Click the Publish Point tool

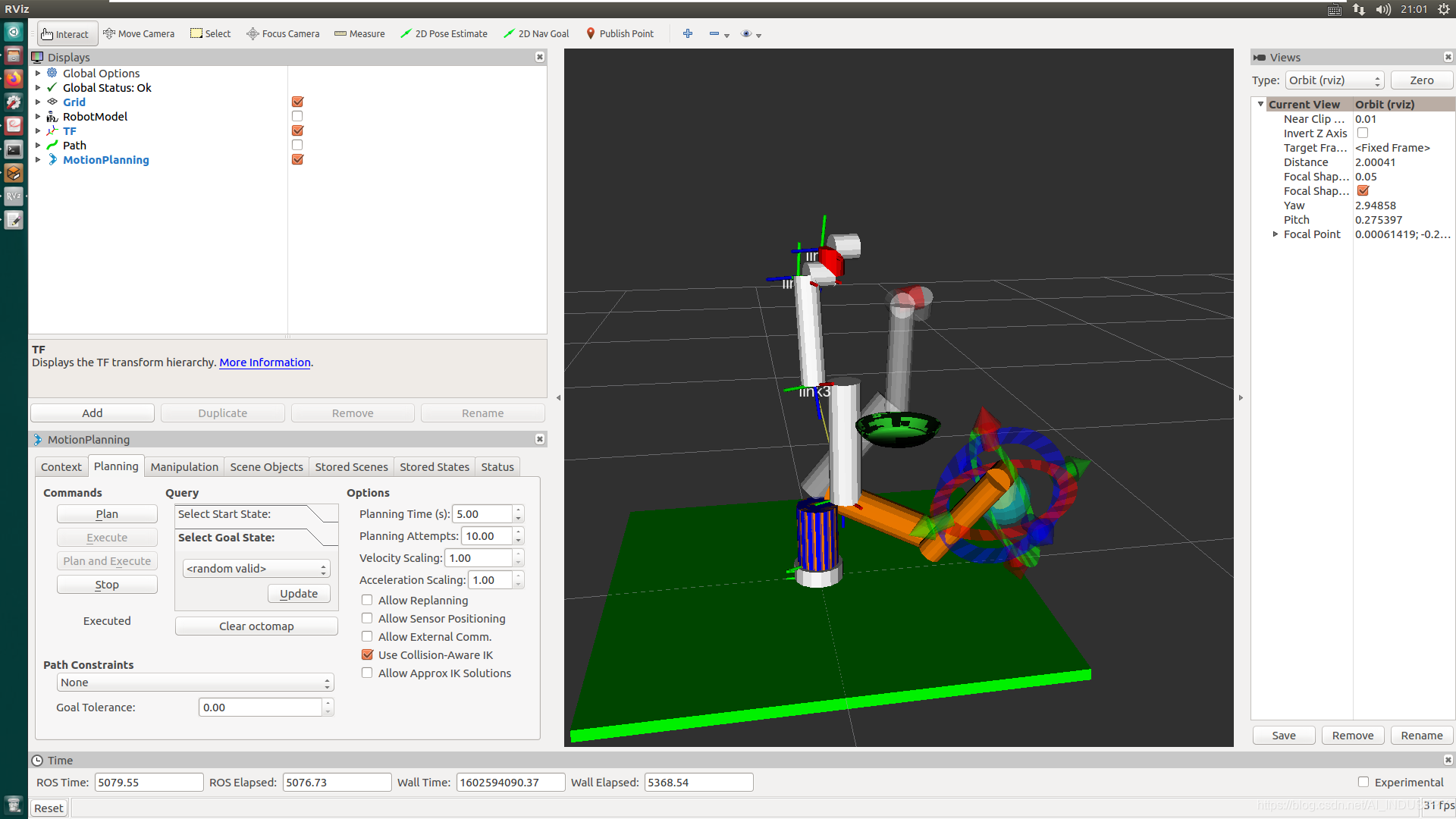620,33
